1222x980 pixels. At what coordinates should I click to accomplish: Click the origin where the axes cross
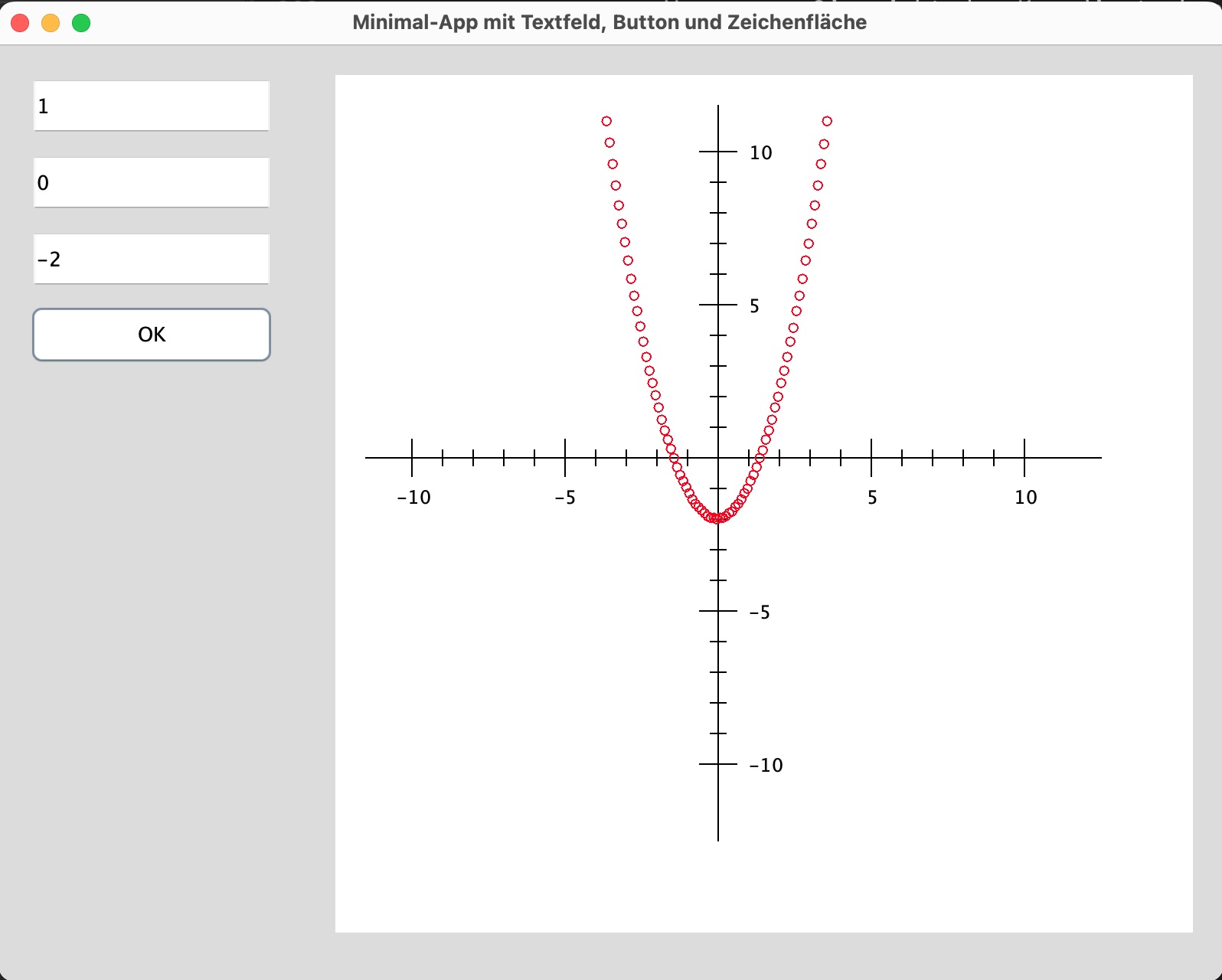pyautogui.click(x=718, y=458)
